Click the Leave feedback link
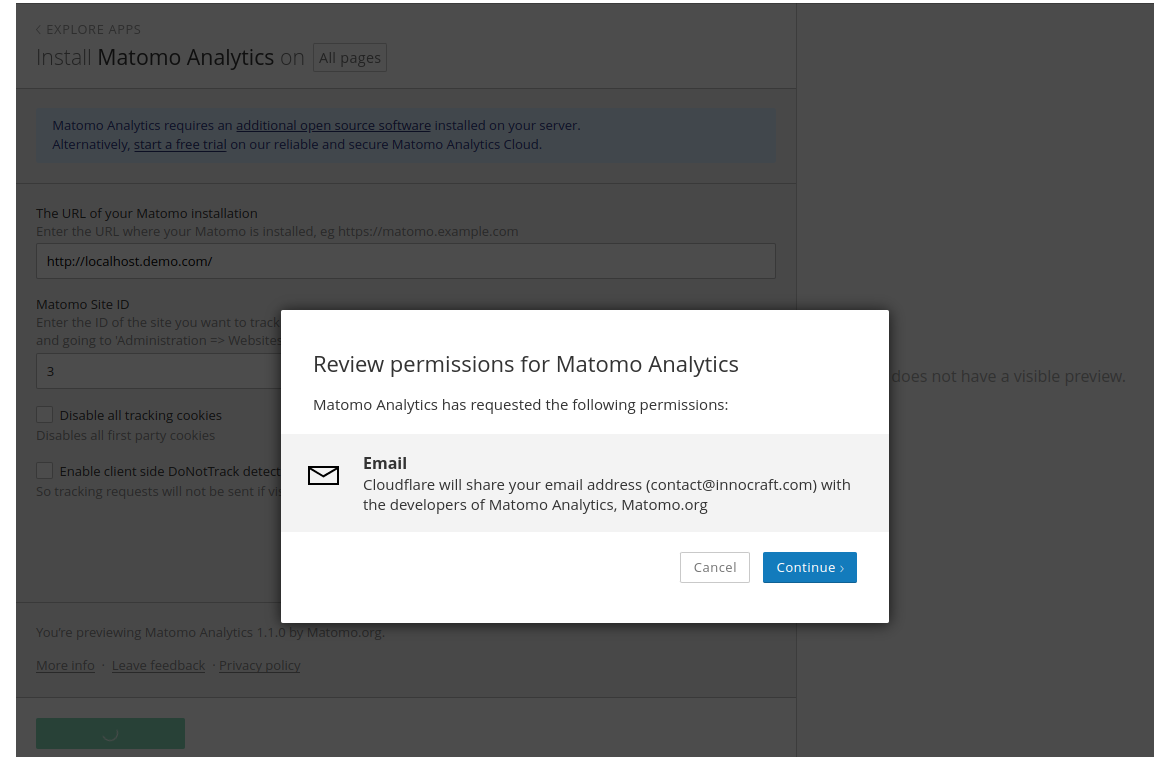Viewport: 1155px width, 757px height. [158, 666]
